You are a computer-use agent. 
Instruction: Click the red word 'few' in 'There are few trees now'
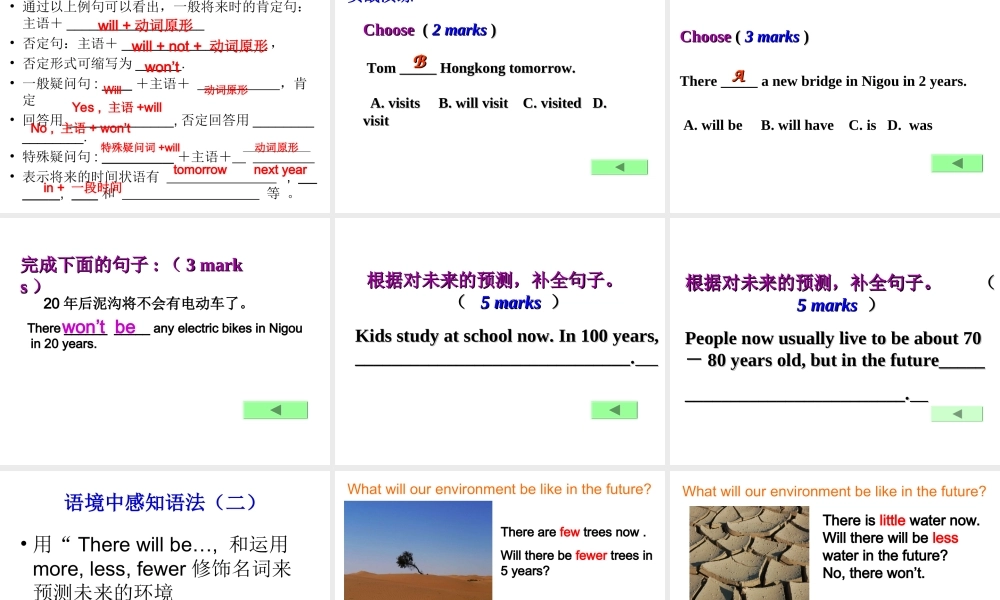[x=570, y=532]
